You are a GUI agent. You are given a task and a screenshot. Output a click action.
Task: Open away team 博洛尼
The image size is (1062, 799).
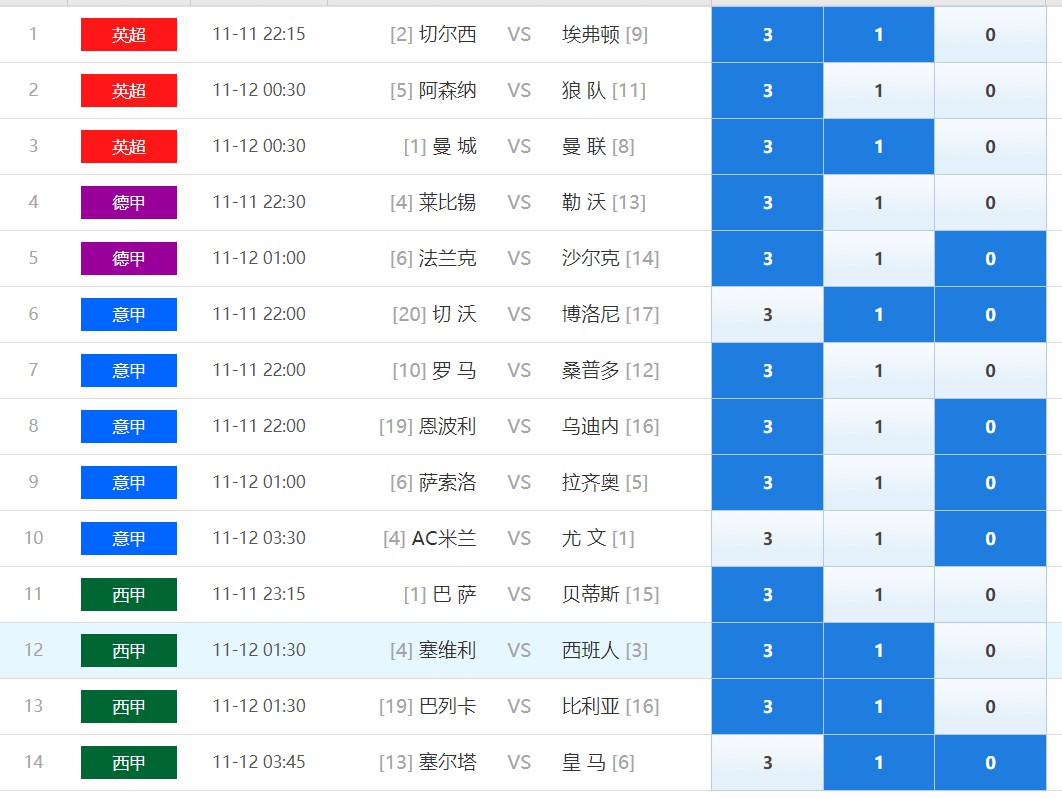(591, 314)
